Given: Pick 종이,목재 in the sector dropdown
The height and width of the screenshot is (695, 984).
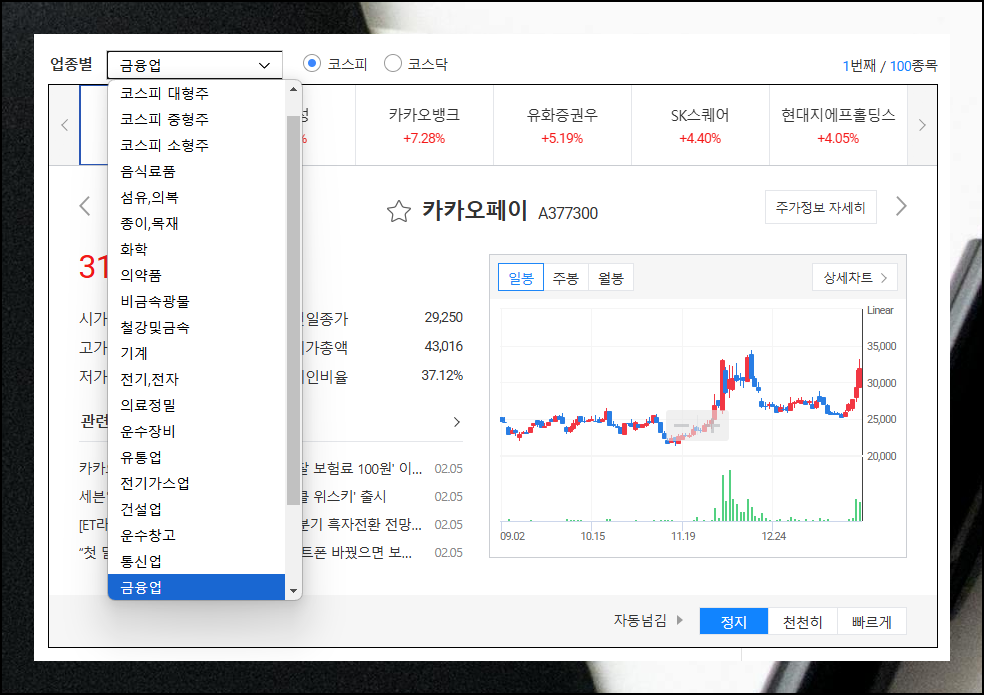Looking at the screenshot, I should 196,223.
